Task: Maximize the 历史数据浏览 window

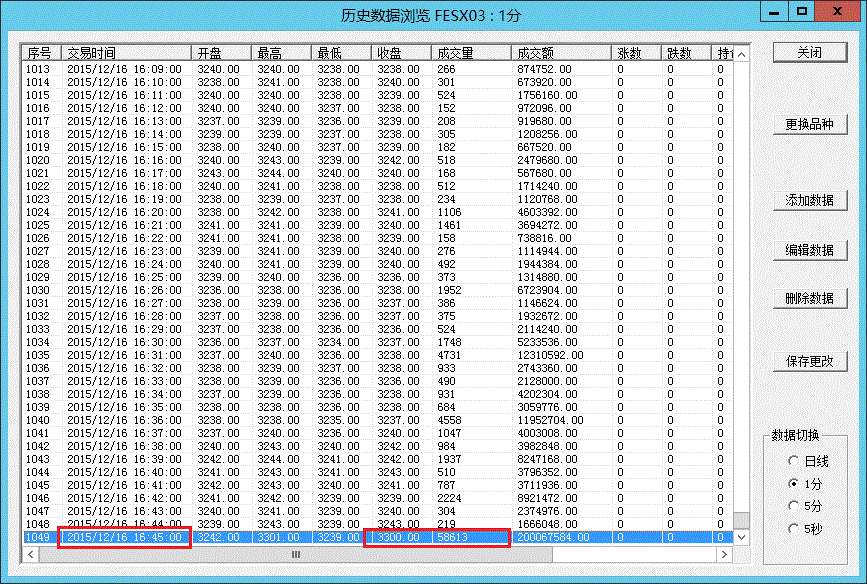Action: point(802,11)
